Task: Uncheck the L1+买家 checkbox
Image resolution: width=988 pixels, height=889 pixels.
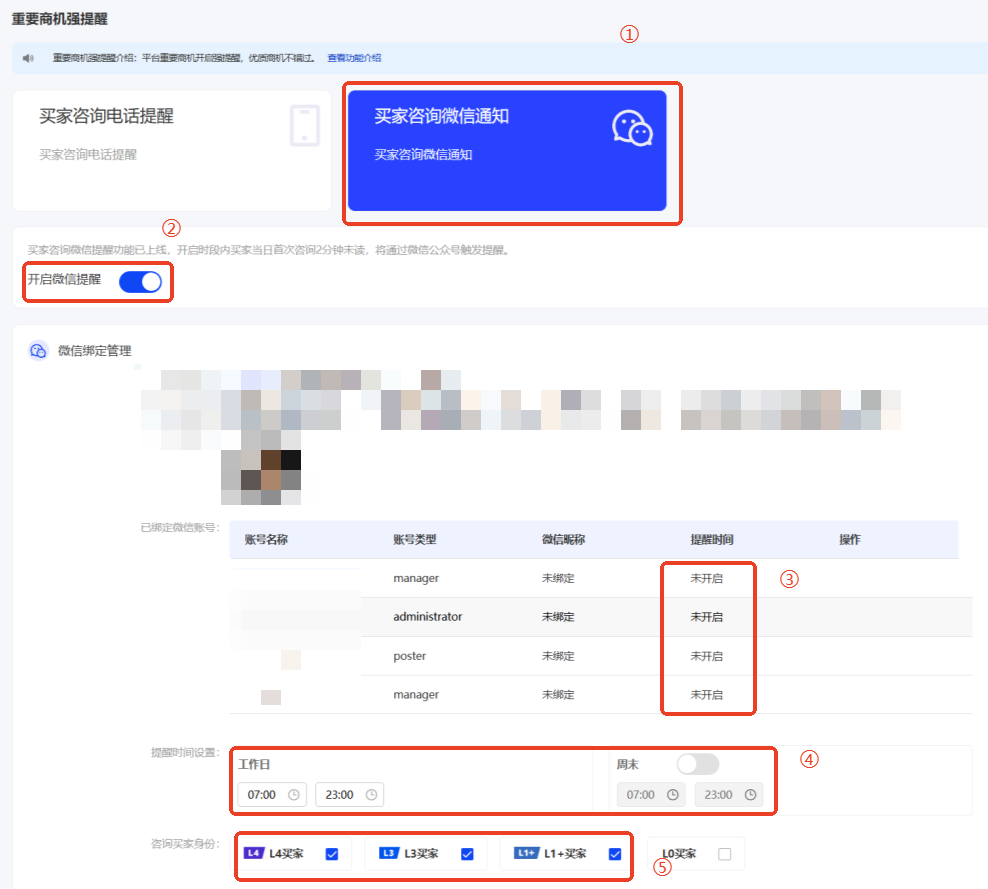Action: pos(615,854)
